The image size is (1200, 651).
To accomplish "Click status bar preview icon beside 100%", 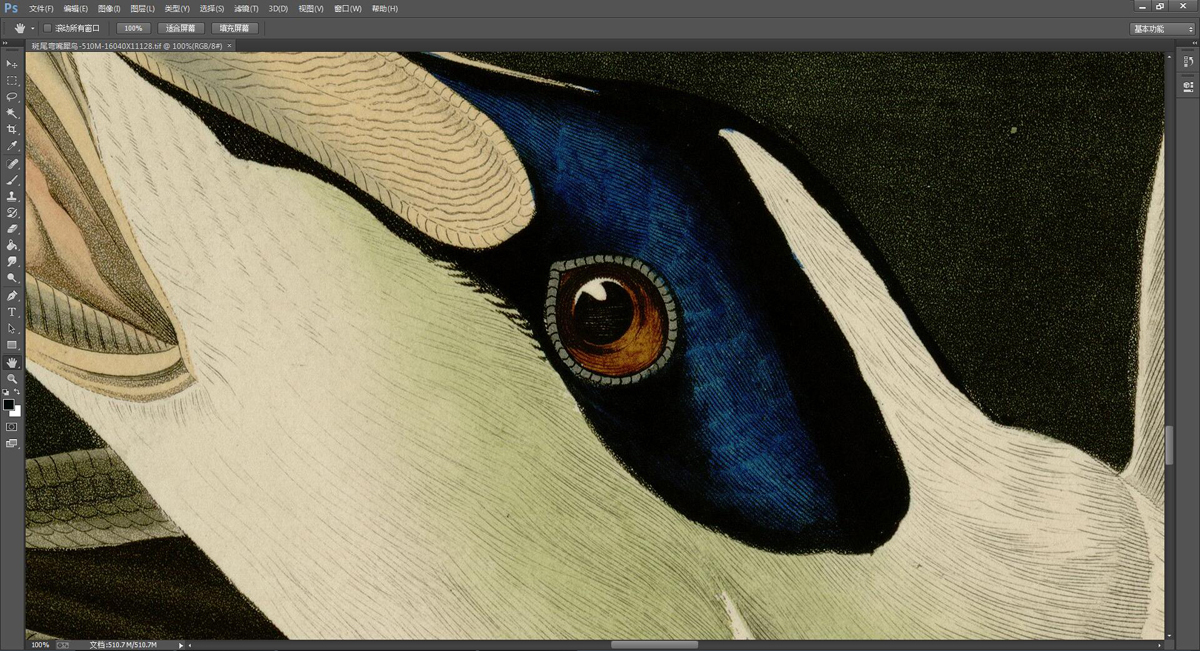I will pos(63,645).
